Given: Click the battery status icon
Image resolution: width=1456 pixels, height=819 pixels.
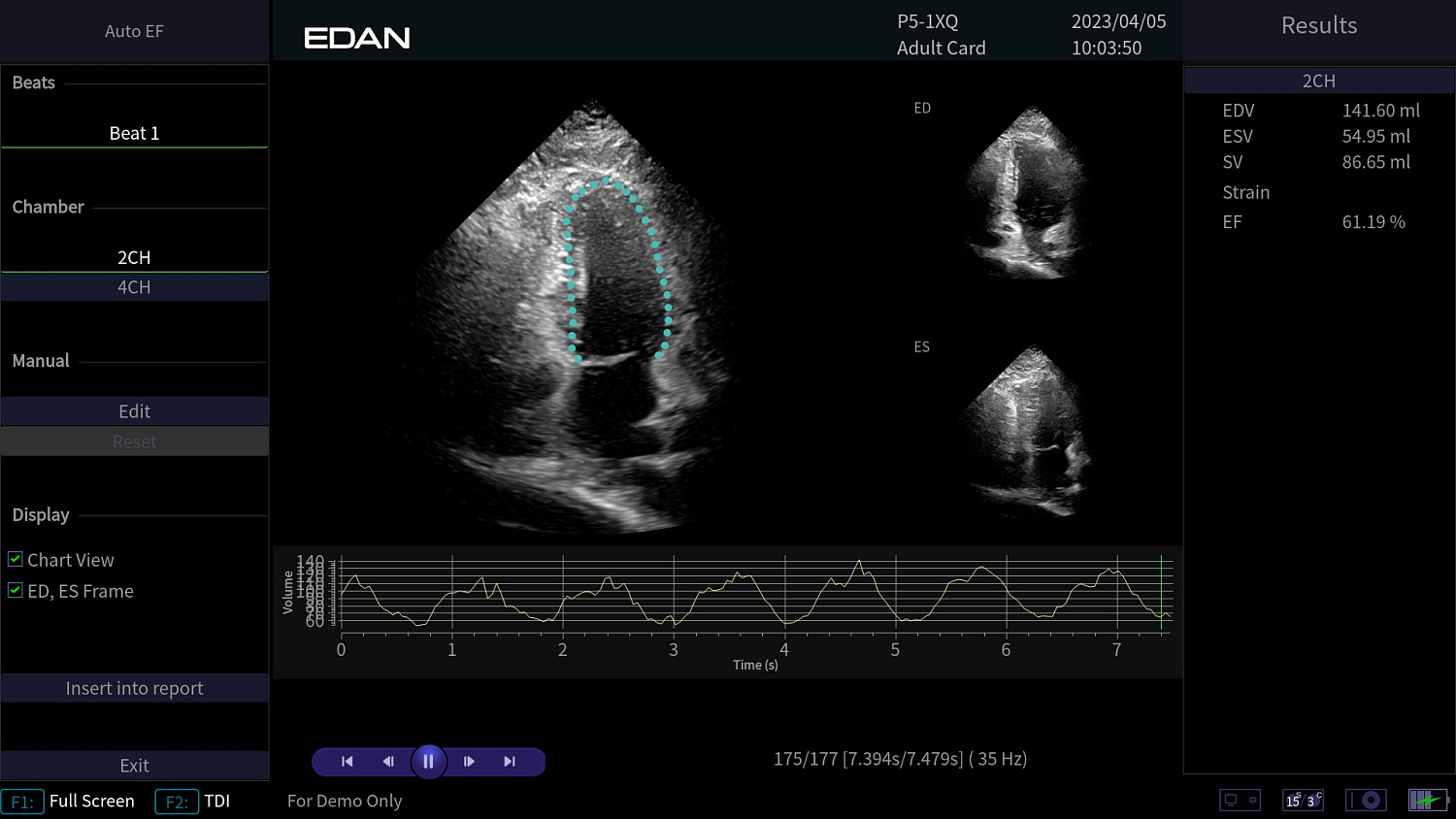Looking at the screenshot, I should (x=1427, y=799).
